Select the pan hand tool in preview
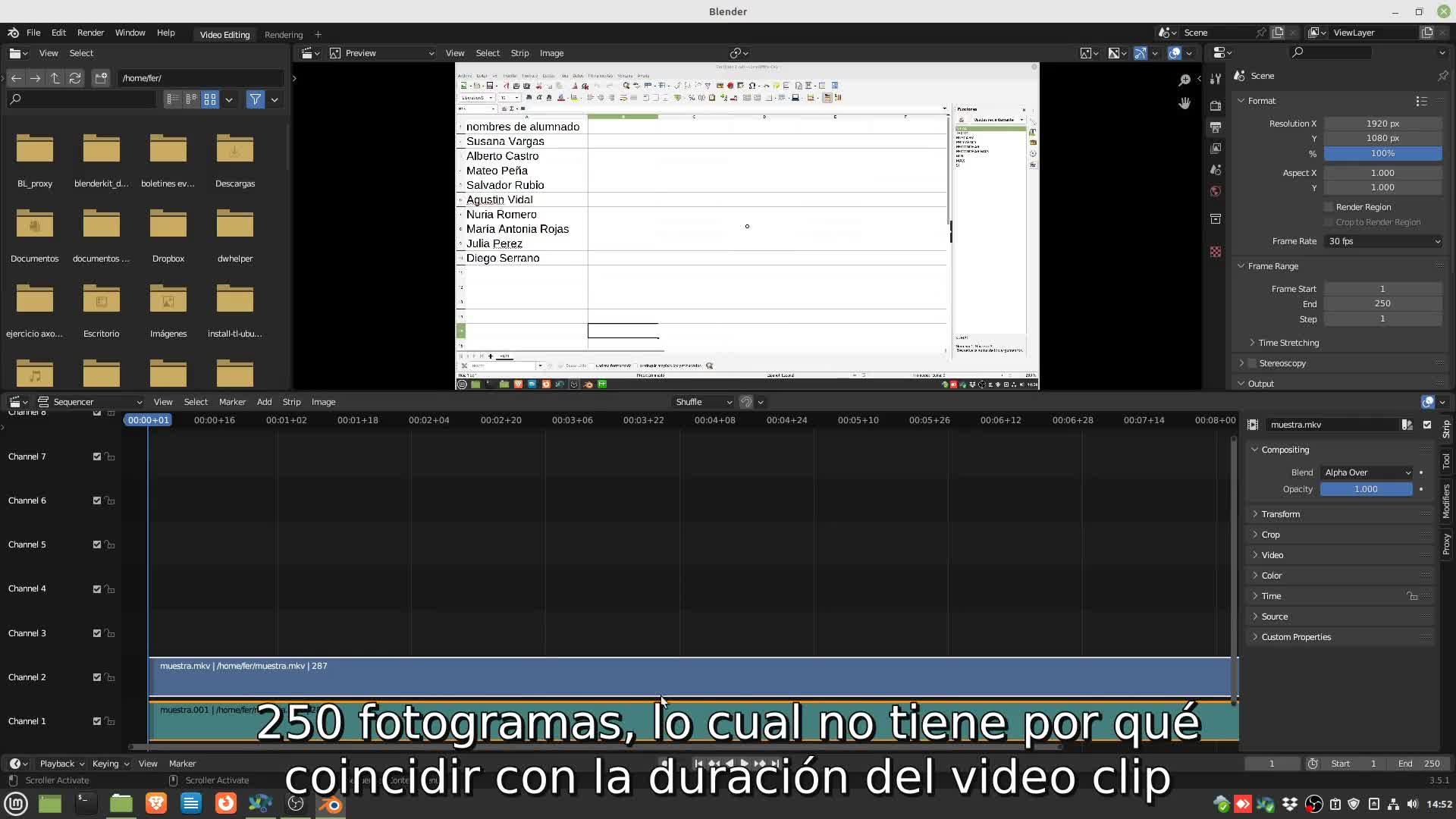The image size is (1456, 819). [x=1185, y=103]
